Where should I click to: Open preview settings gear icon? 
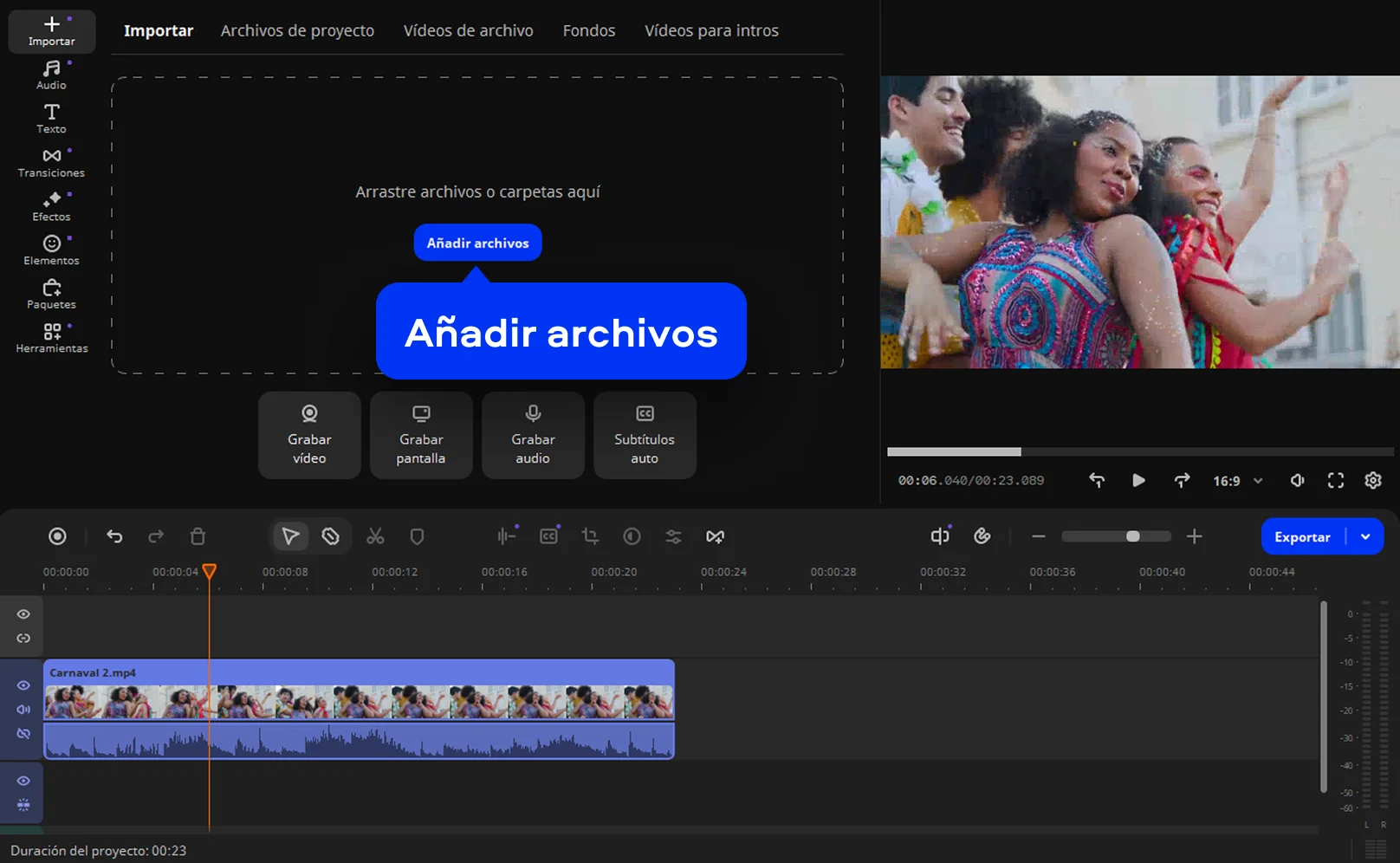[x=1373, y=480]
